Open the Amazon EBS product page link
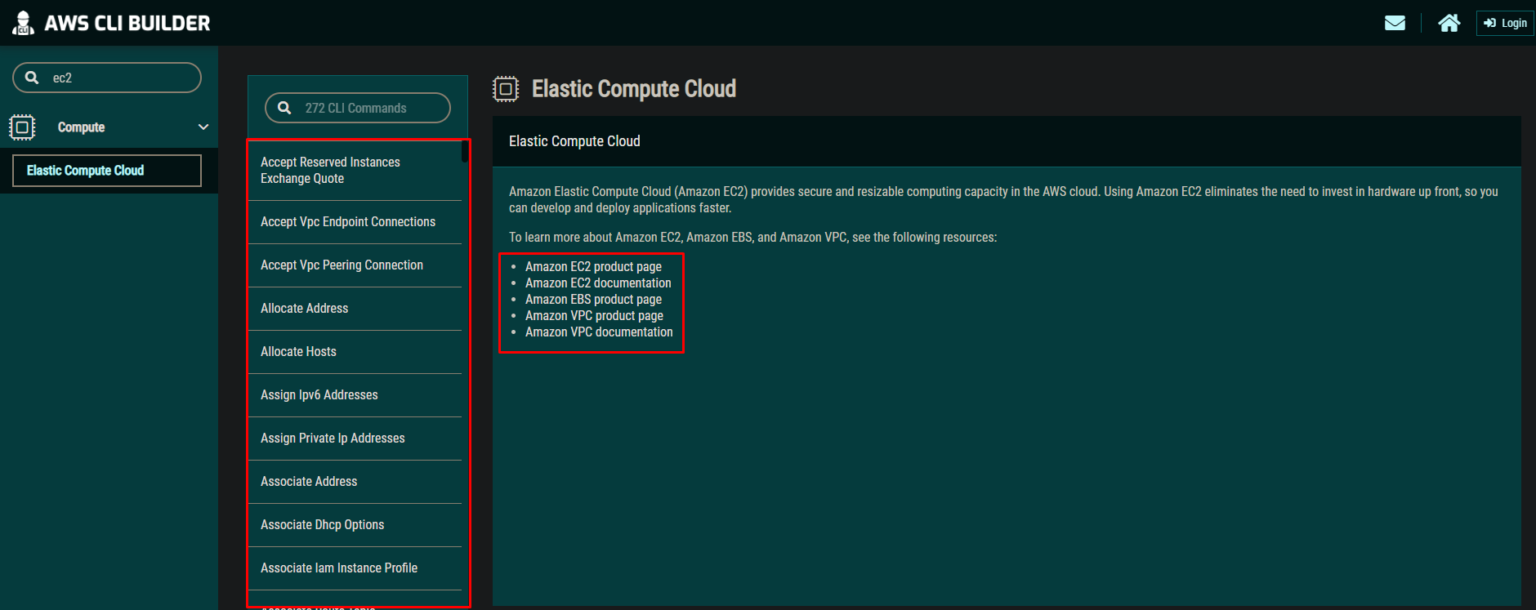The image size is (1536, 610). pyautogui.click(x=593, y=299)
